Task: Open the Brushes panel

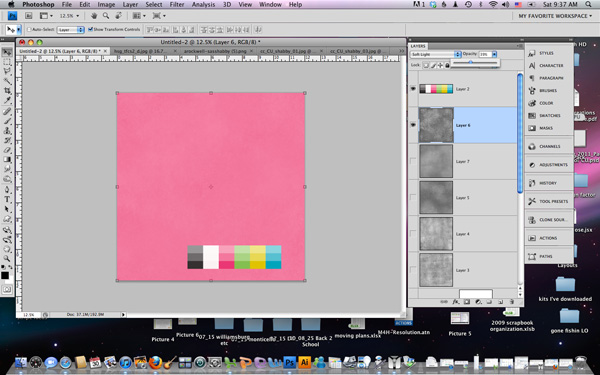Action: click(x=548, y=91)
